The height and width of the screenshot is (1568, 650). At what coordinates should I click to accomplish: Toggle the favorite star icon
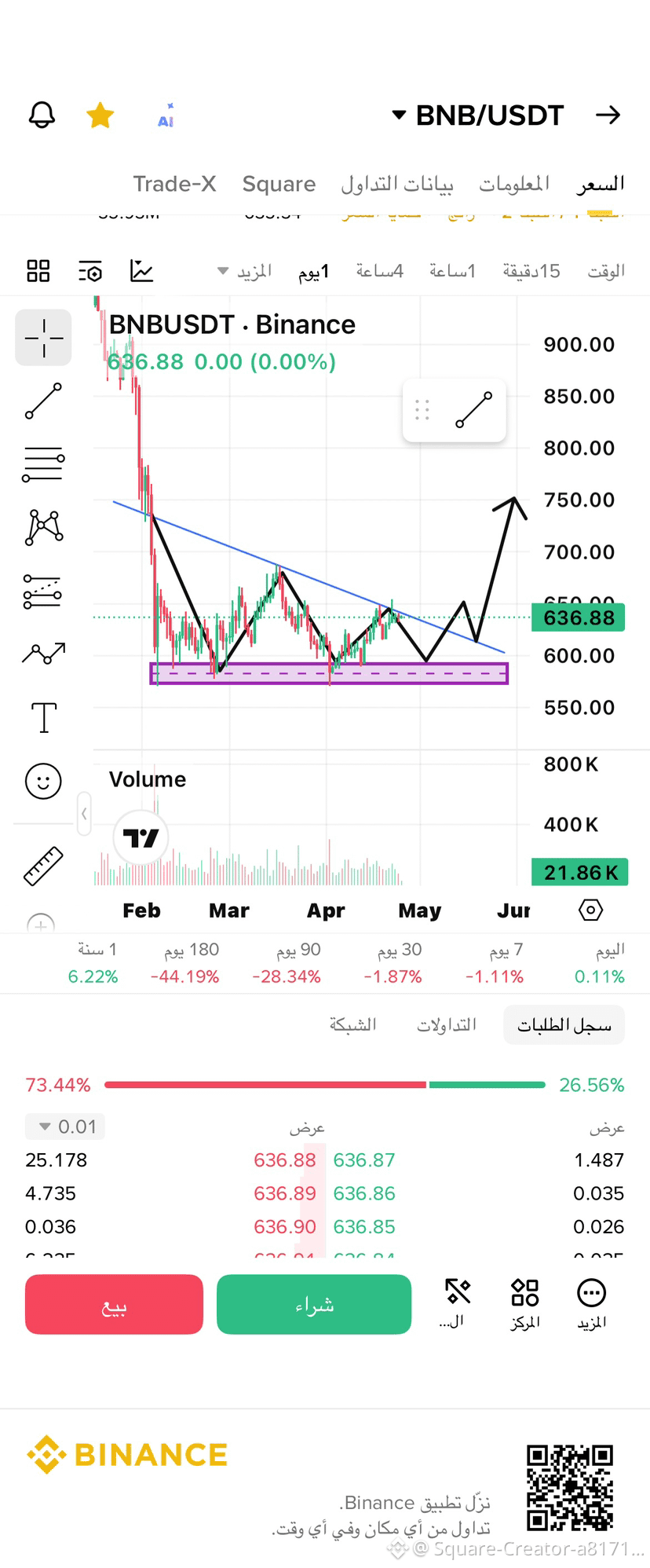(100, 115)
